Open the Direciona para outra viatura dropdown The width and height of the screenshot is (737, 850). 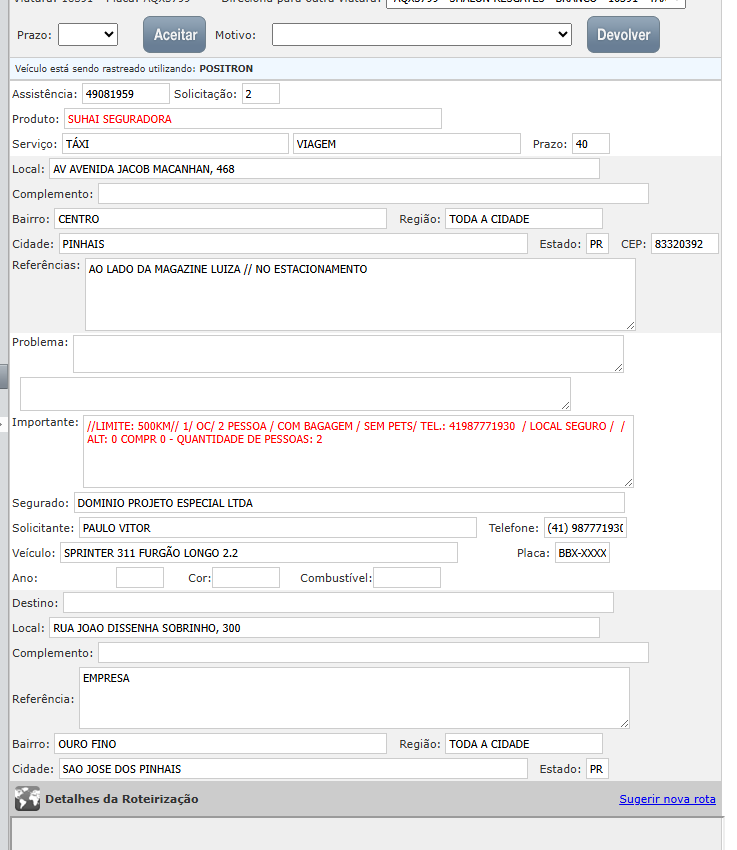pos(535,3)
